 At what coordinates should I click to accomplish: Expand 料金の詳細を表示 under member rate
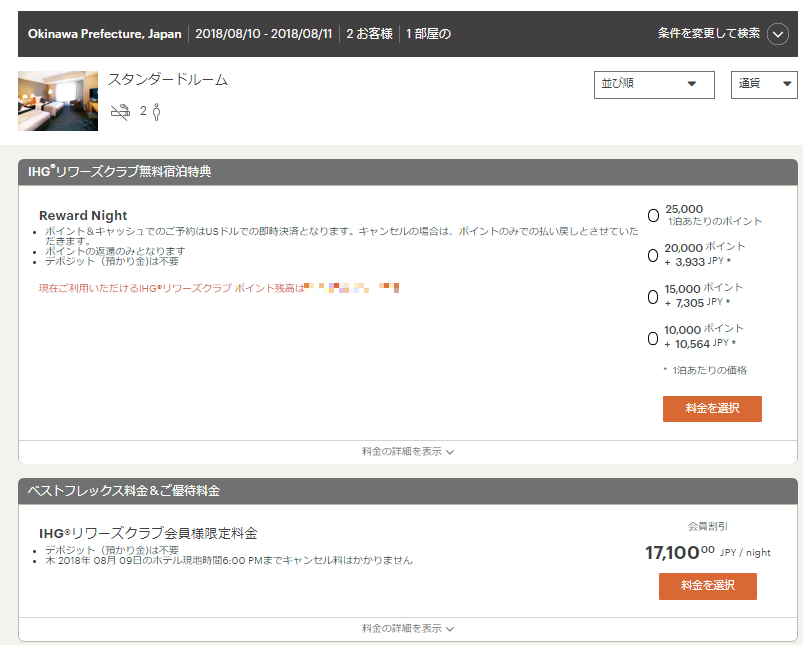click(408, 629)
